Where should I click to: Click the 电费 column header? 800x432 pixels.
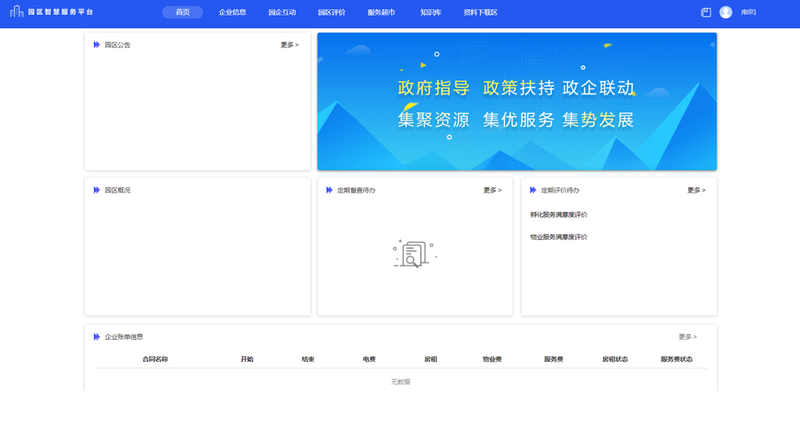point(369,359)
